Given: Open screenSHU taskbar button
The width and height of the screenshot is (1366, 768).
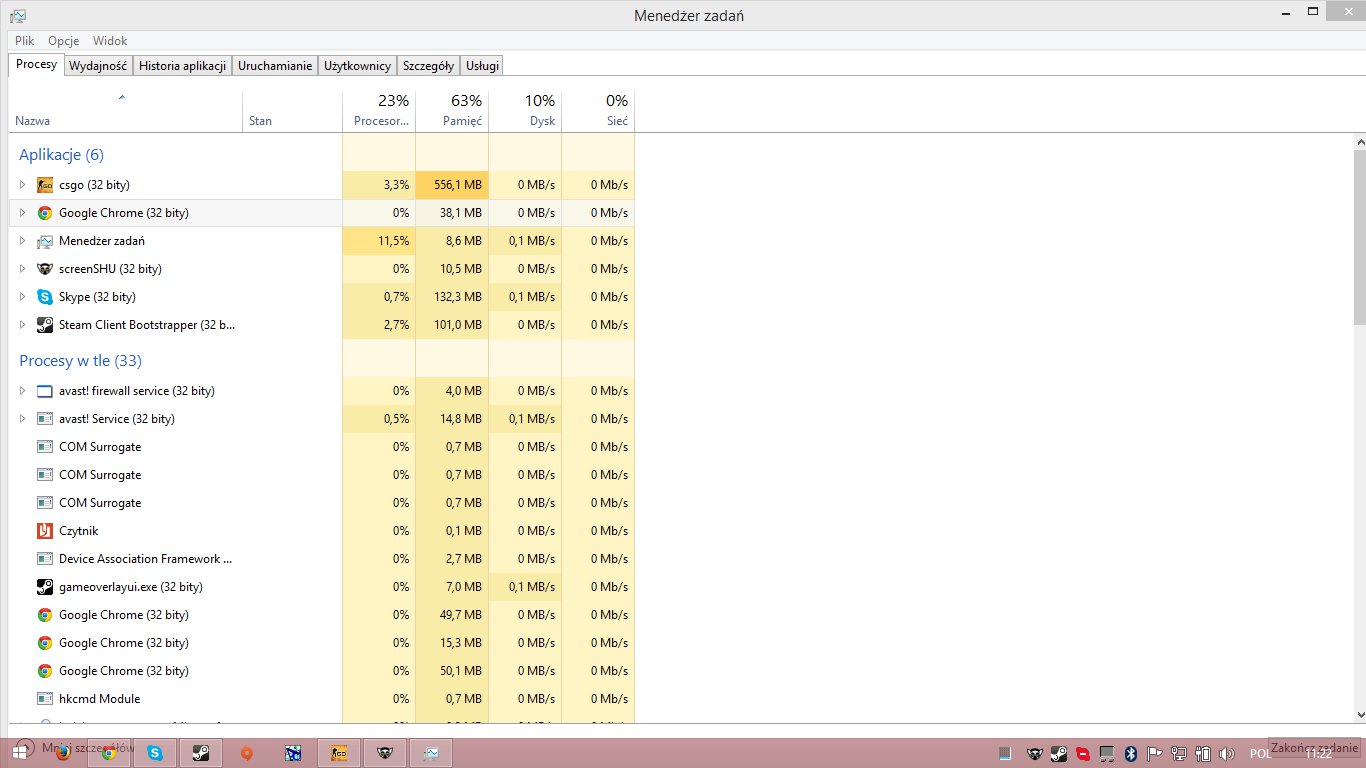Looking at the screenshot, I should pyautogui.click(x=385, y=753).
